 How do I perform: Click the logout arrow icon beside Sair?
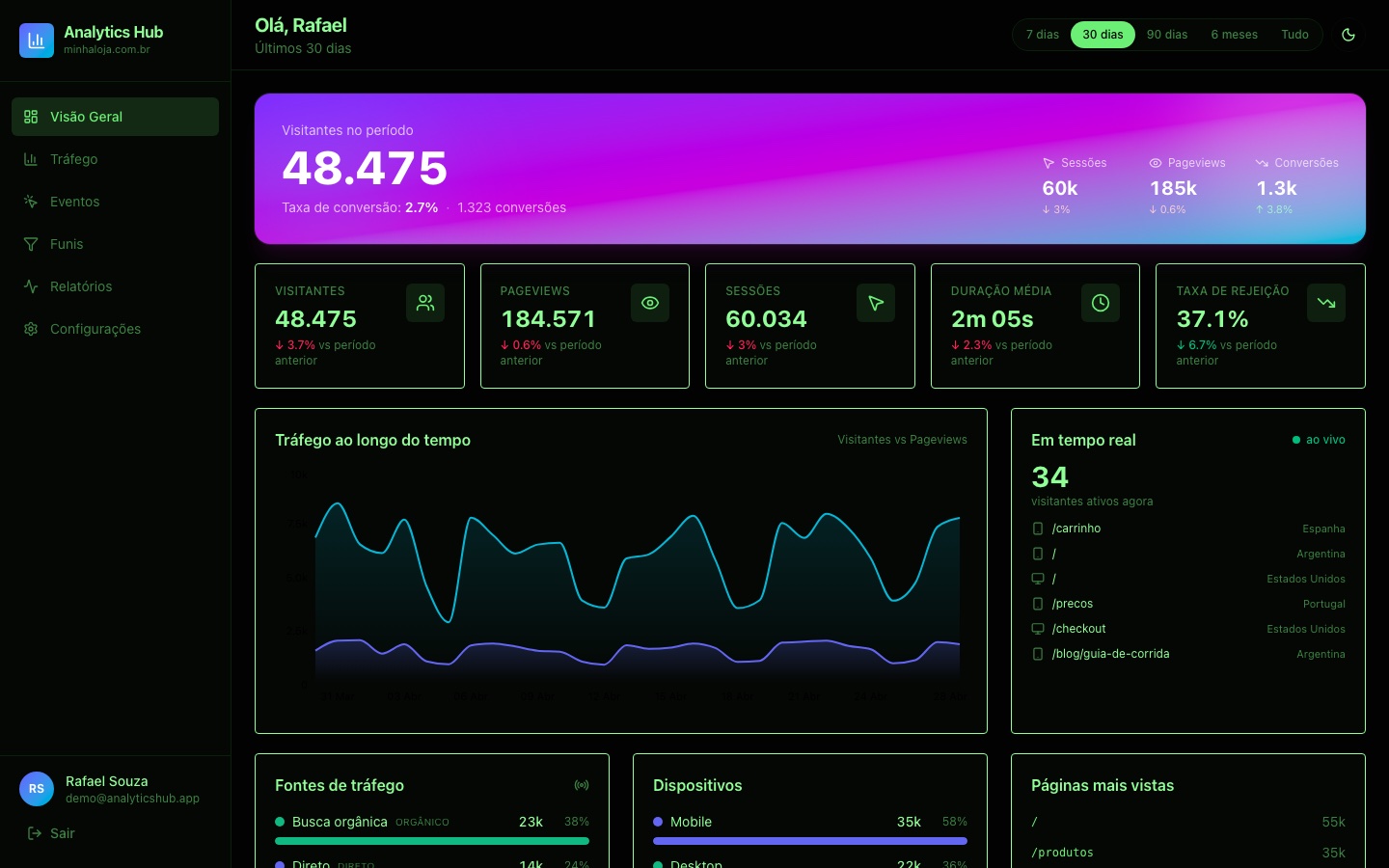pos(35,833)
